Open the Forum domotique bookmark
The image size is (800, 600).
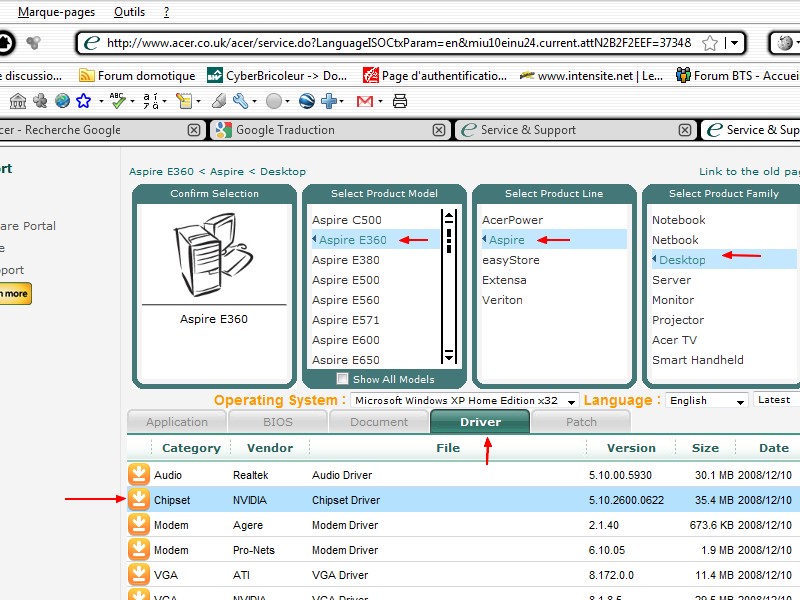point(137,76)
